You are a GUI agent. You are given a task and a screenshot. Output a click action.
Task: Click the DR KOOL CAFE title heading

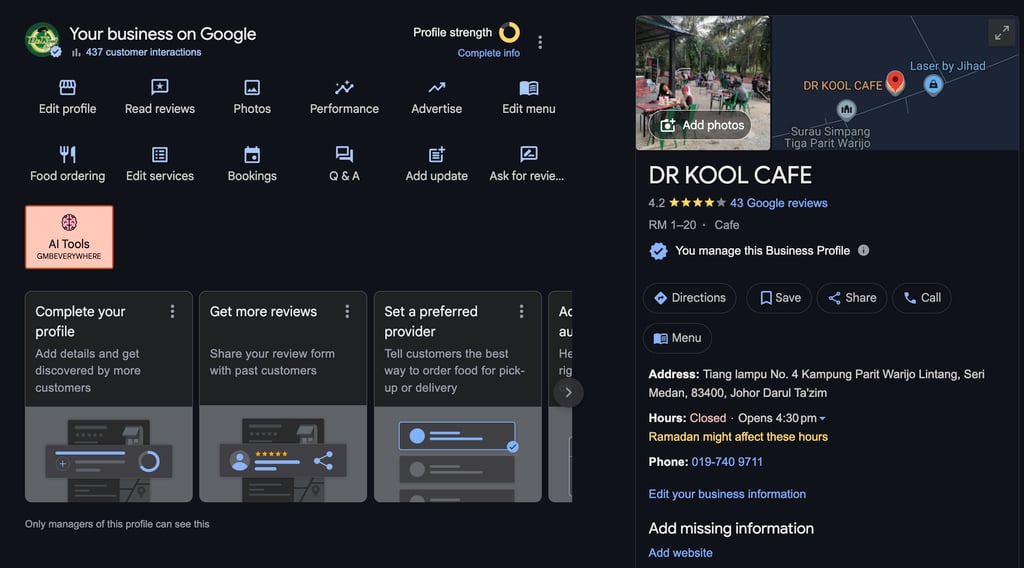pyautogui.click(x=730, y=175)
